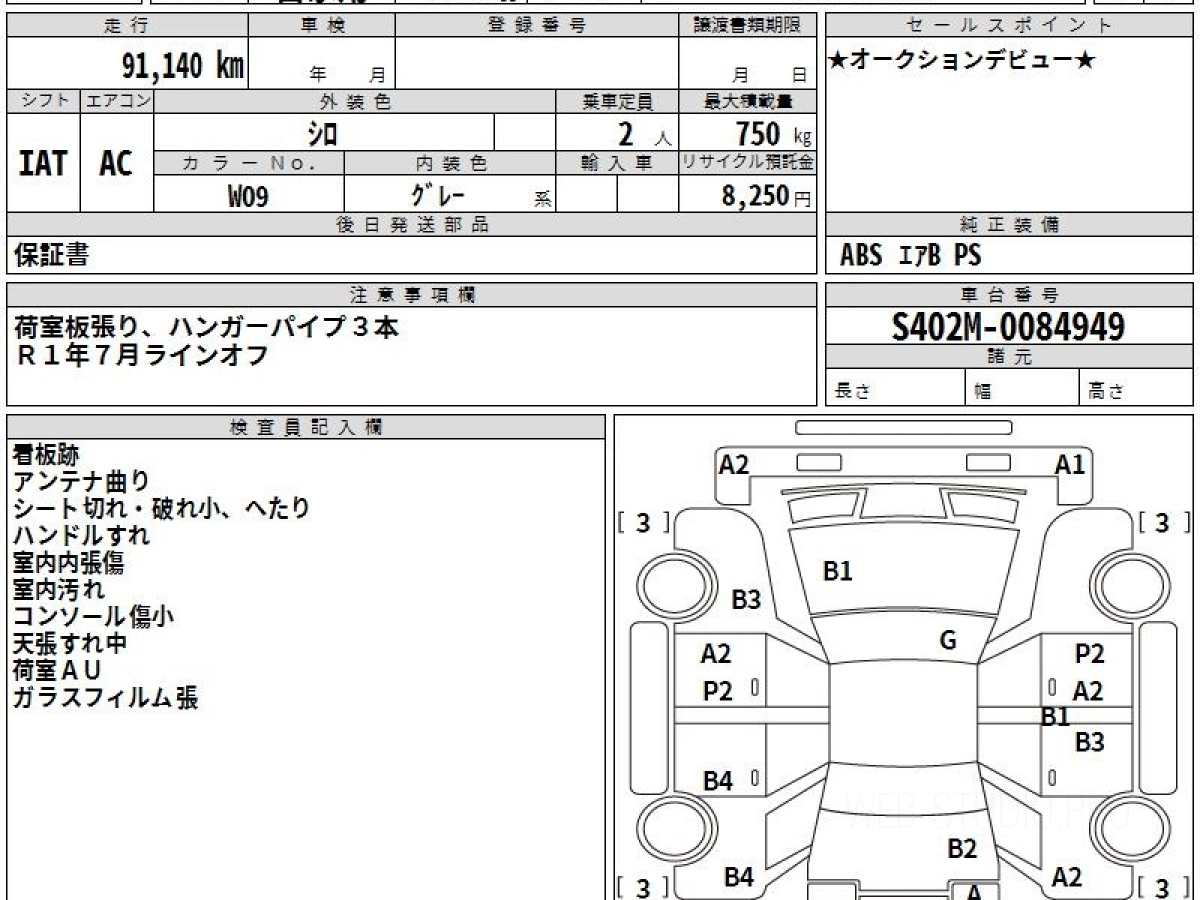The height and width of the screenshot is (900, 1200).
Task: Click the カラーNo. header
Action: pos(249,163)
